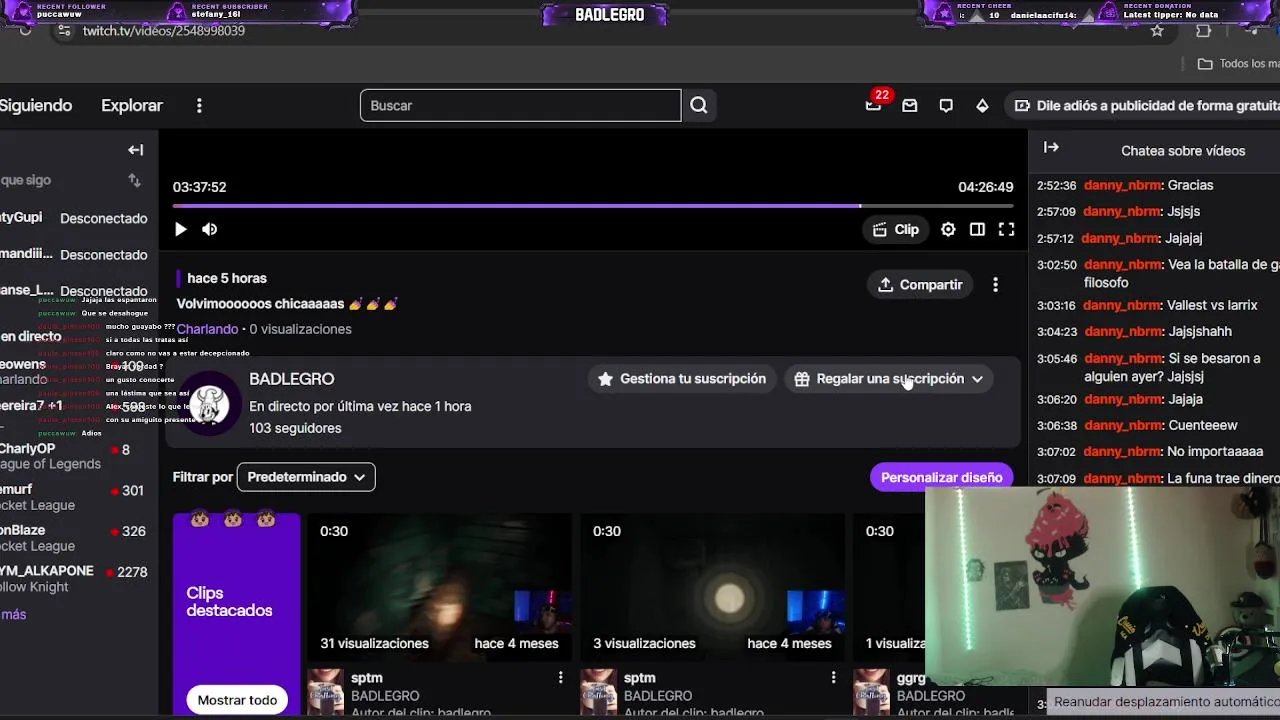Select the Rocket League channel with 301 viewers
1280x720 pixels.
[x=77, y=497]
